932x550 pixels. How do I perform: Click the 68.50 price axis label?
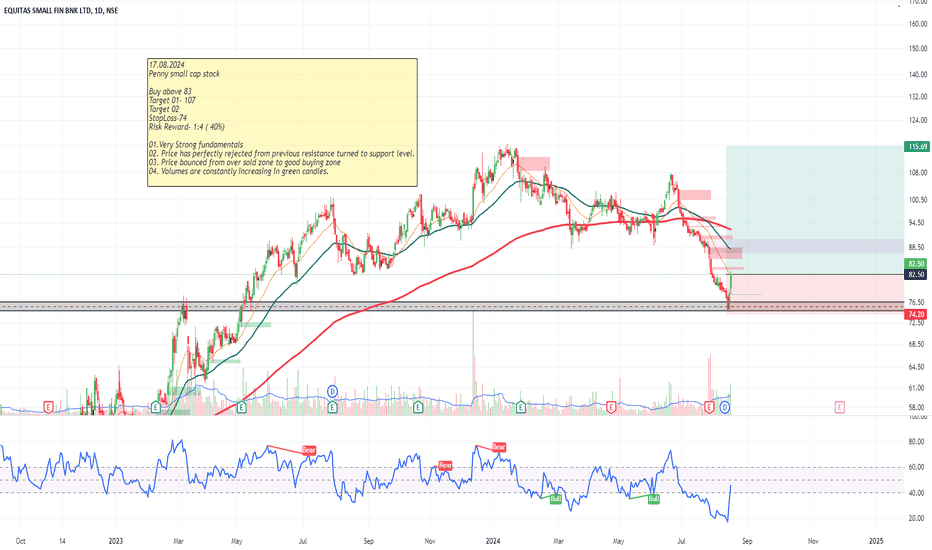[917, 344]
